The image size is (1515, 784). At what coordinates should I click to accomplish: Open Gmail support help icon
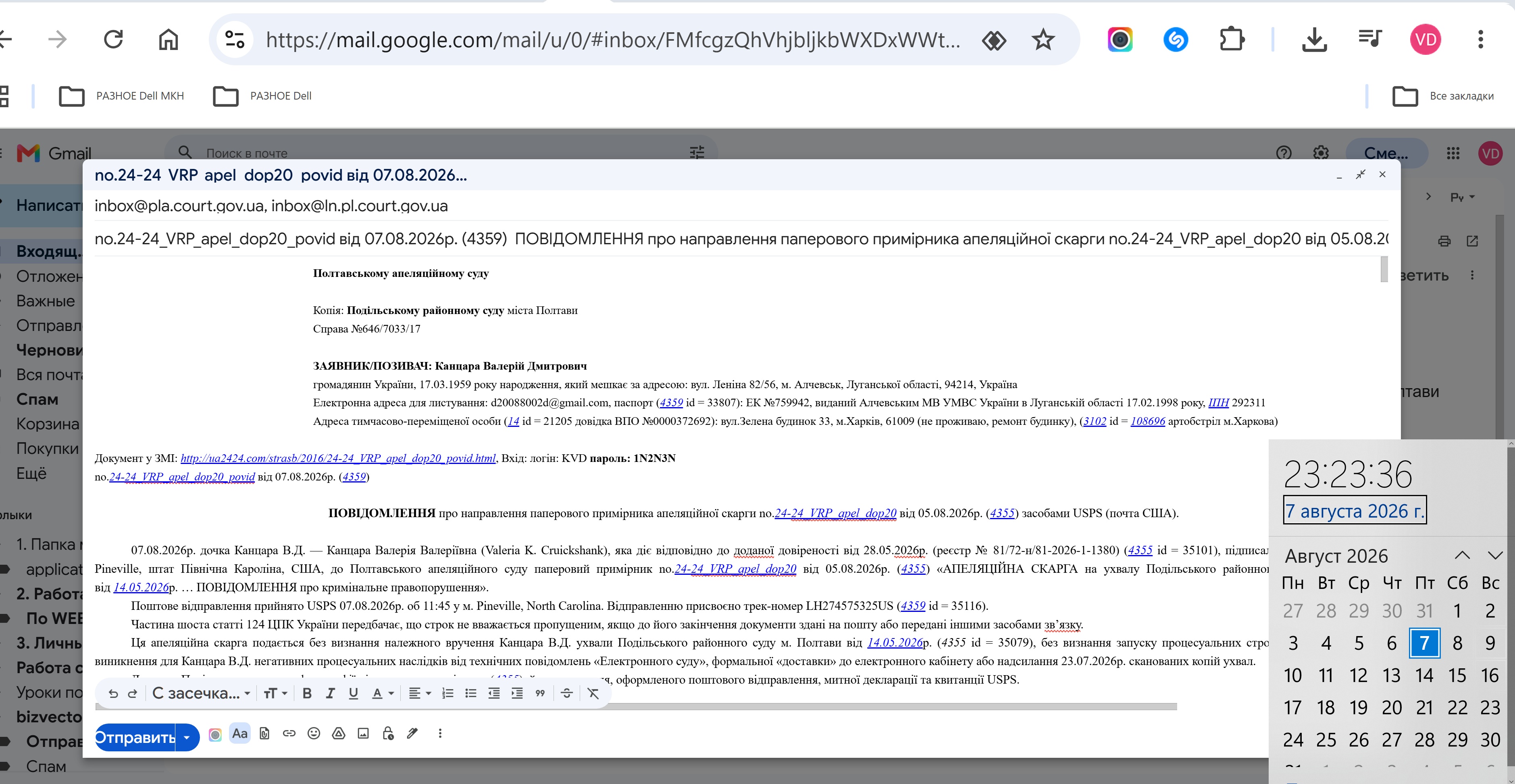[x=1284, y=154]
